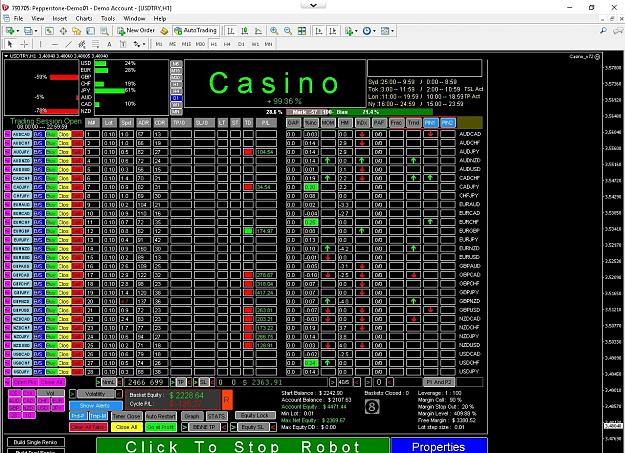Open the blue Properties button
625x453 pixels.
439,445
